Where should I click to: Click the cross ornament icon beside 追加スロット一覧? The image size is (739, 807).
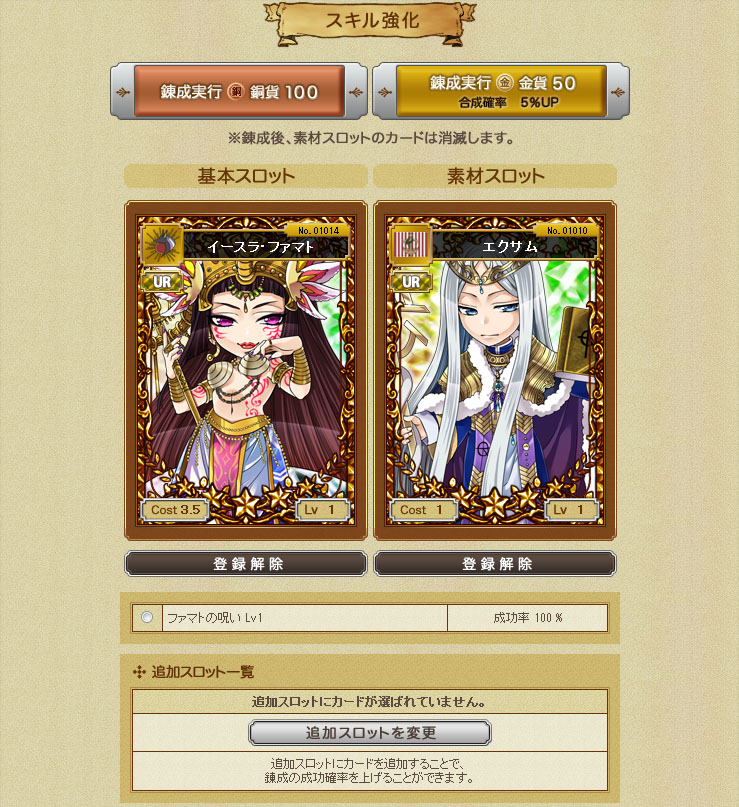click(139, 672)
